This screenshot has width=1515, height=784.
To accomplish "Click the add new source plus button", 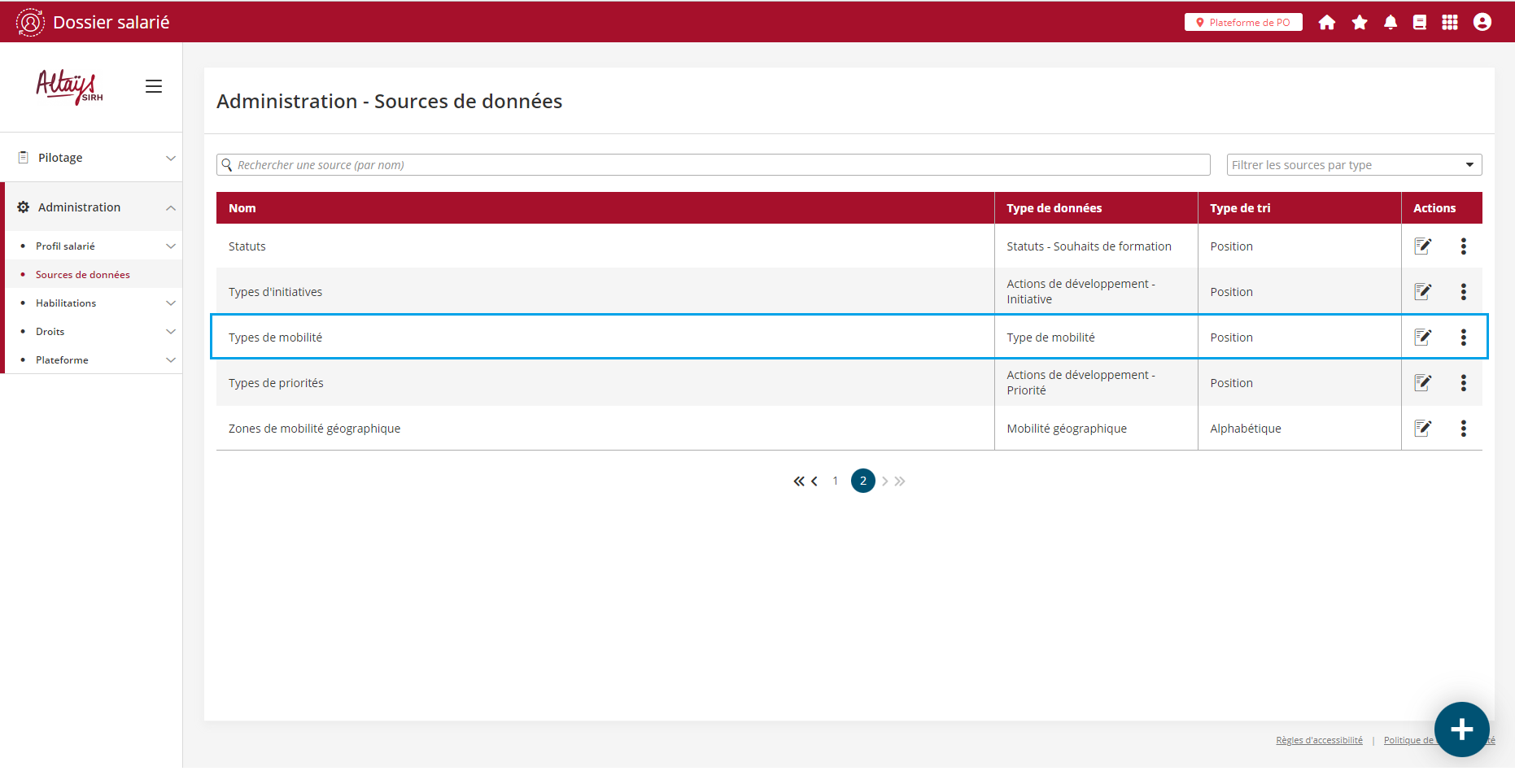I will coord(1461,730).
